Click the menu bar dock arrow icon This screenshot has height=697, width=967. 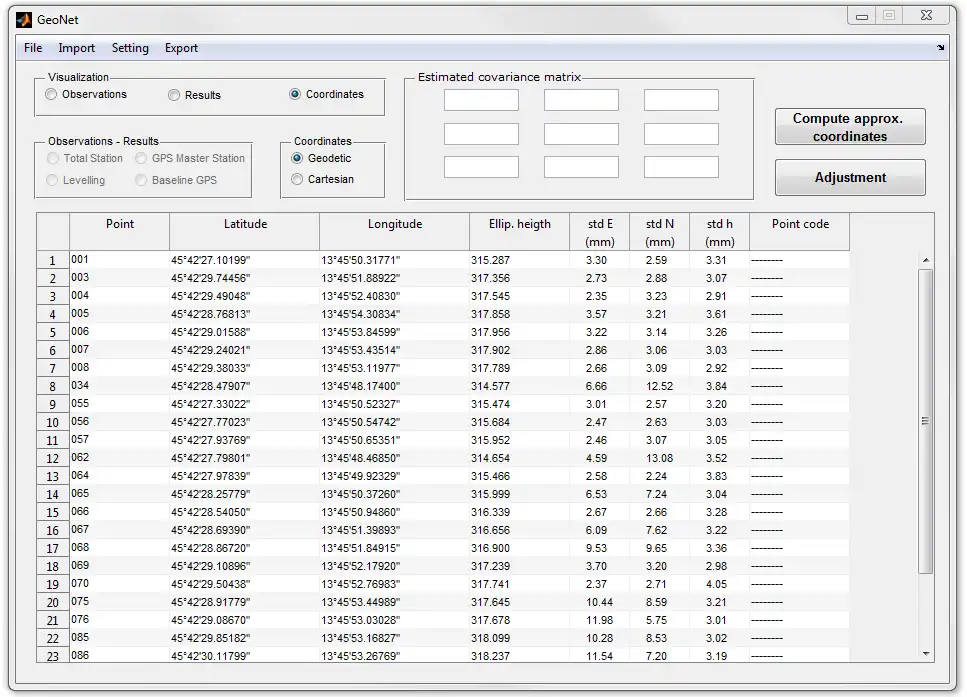click(940, 47)
